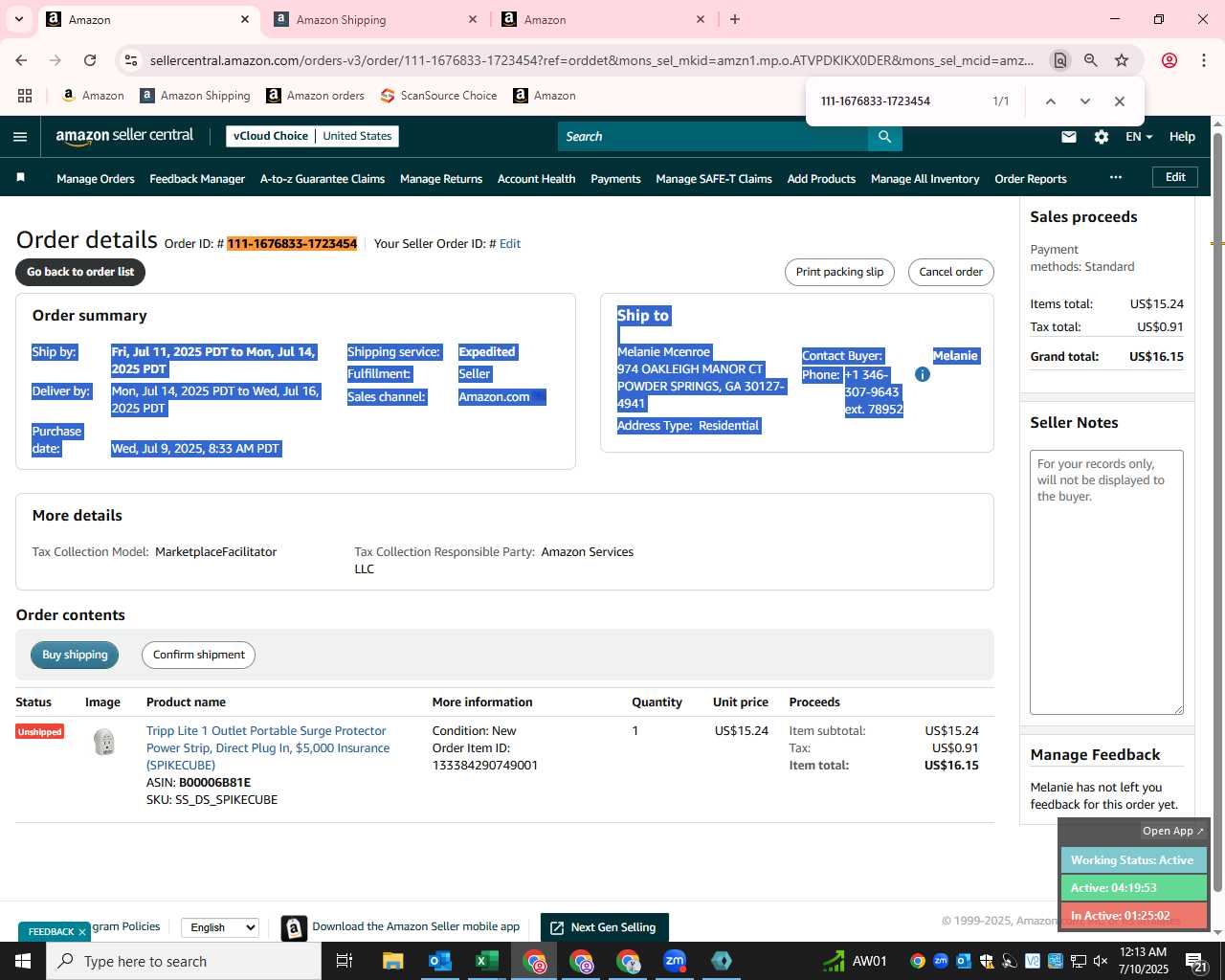Close the first Amazon tab
The width and height of the screenshot is (1225, 980).
[245, 19]
